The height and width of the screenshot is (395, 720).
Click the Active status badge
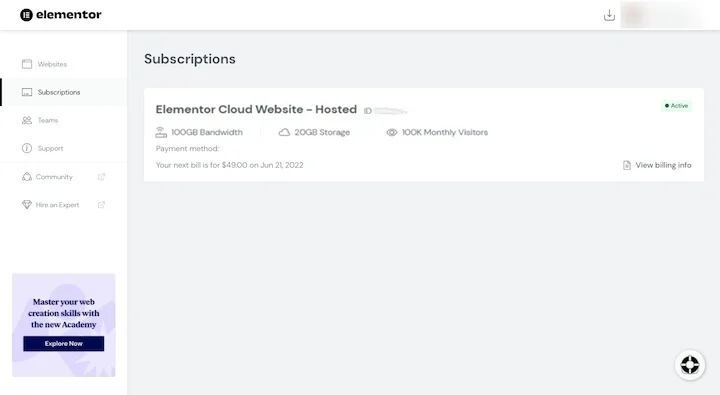pyautogui.click(x=676, y=106)
